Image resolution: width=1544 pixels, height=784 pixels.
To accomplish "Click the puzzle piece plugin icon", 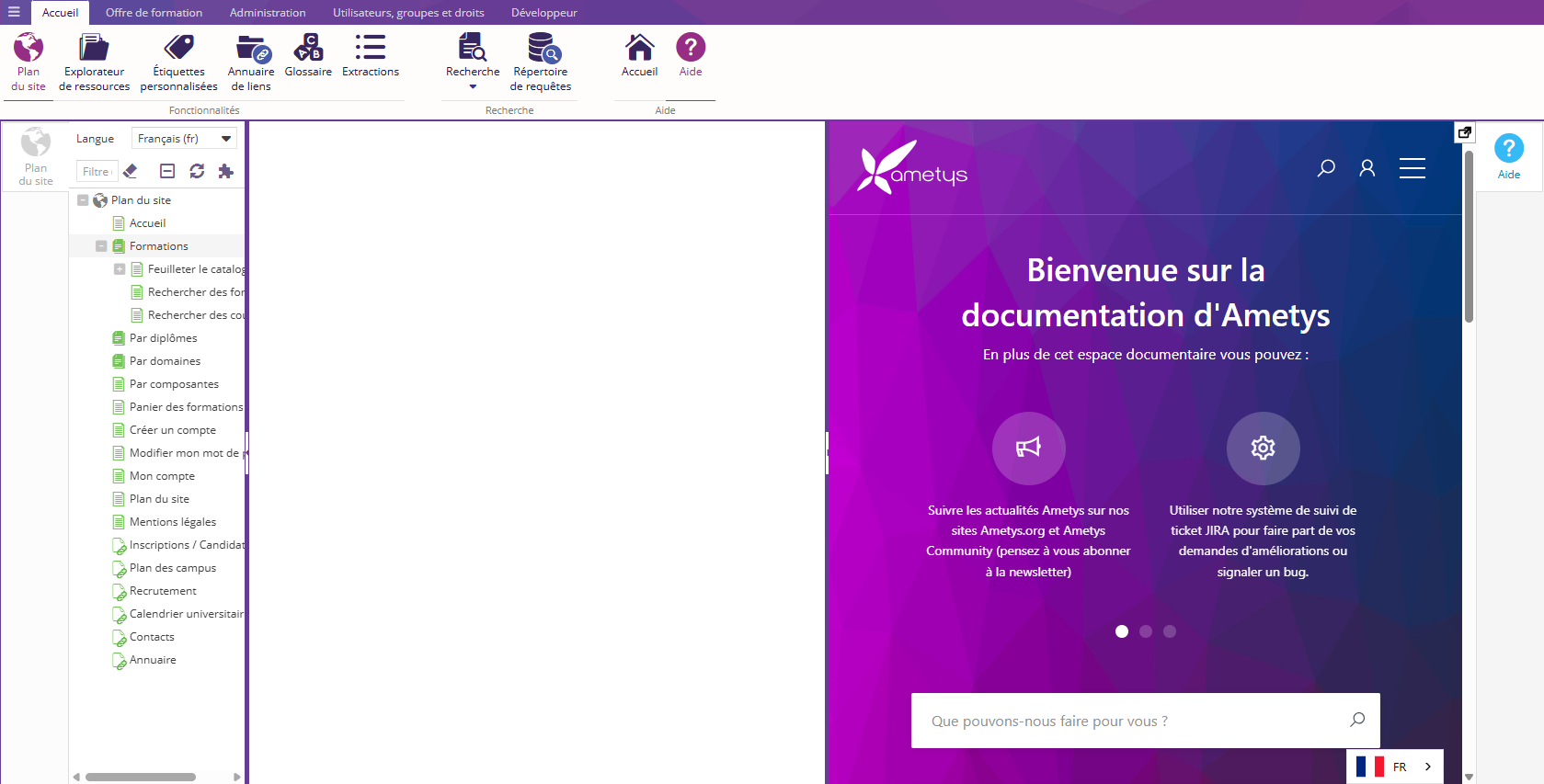I will coord(226,171).
